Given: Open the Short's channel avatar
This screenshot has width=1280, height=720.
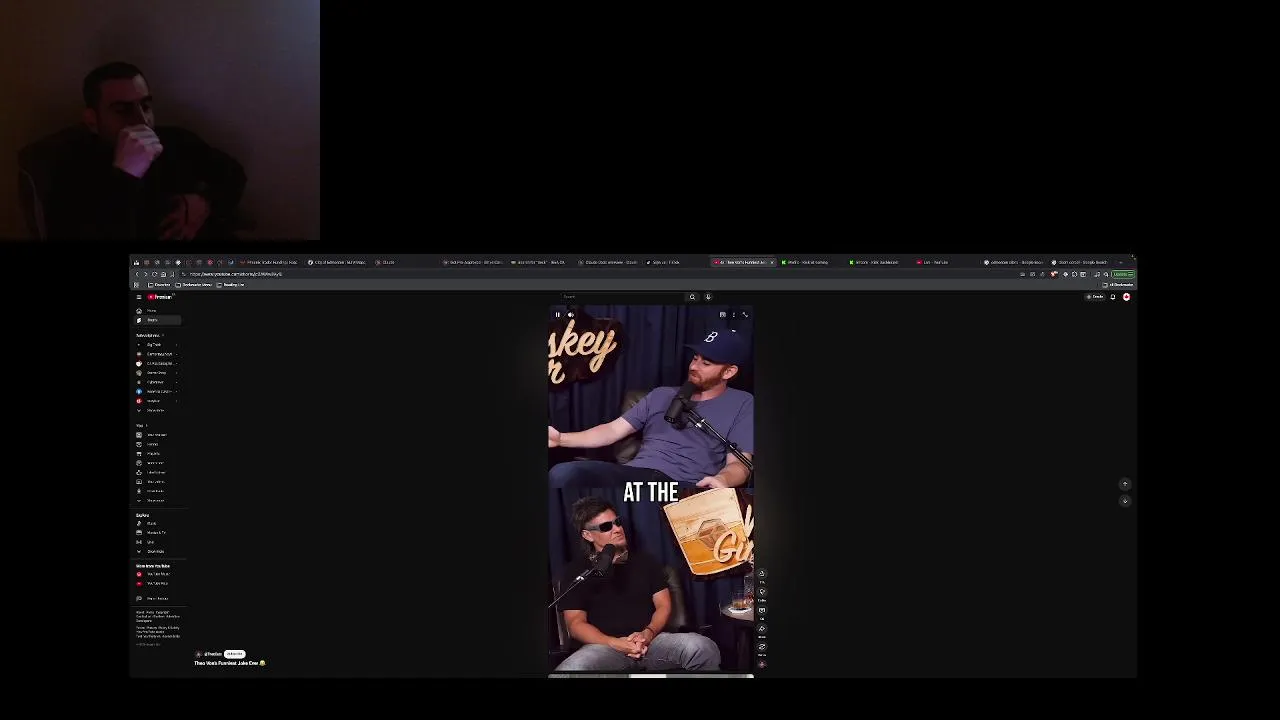Looking at the screenshot, I should tap(198, 654).
